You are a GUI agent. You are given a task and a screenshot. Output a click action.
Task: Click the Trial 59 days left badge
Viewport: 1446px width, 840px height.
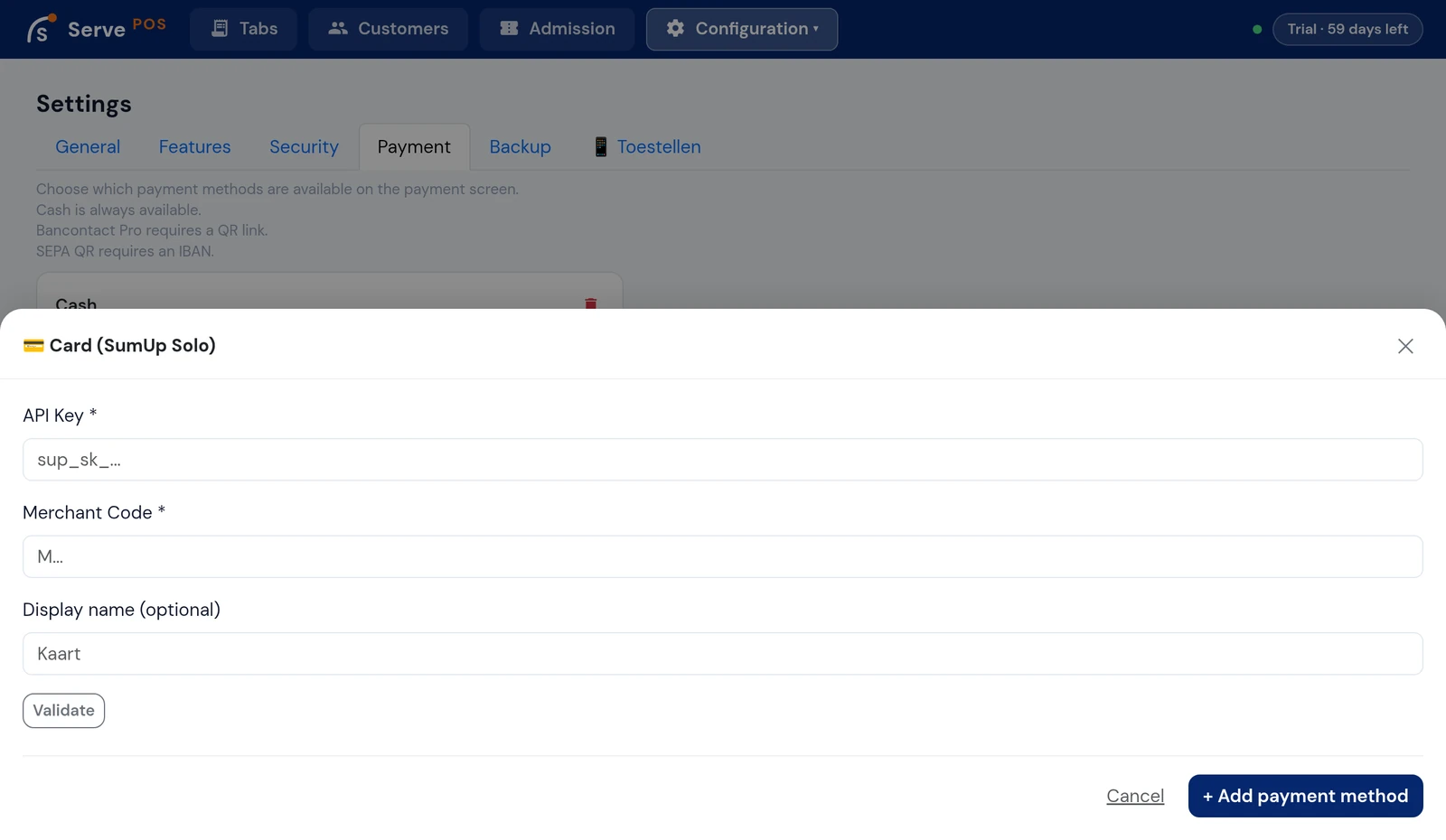pyautogui.click(x=1347, y=29)
